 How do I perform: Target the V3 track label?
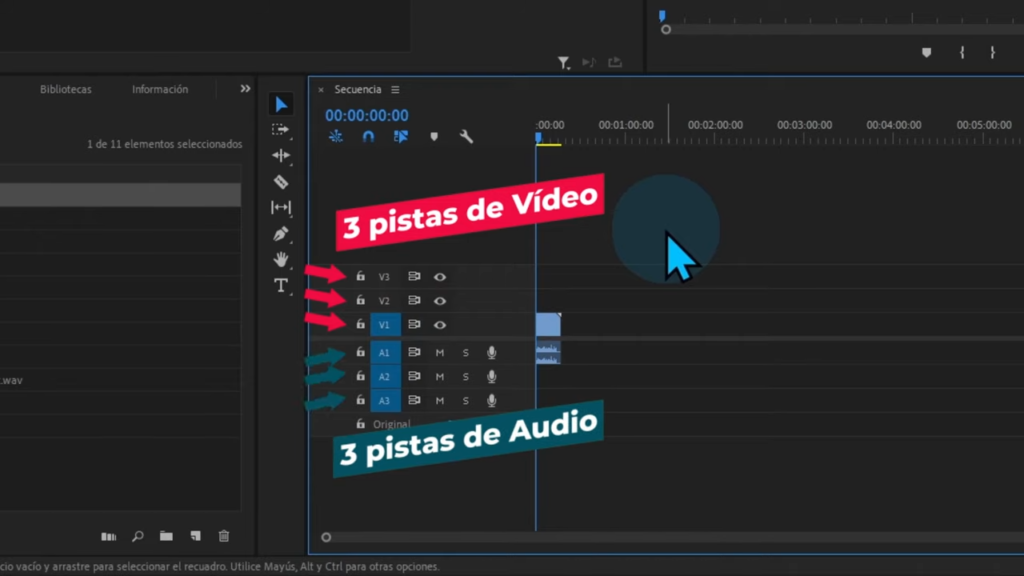pyautogui.click(x=384, y=277)
